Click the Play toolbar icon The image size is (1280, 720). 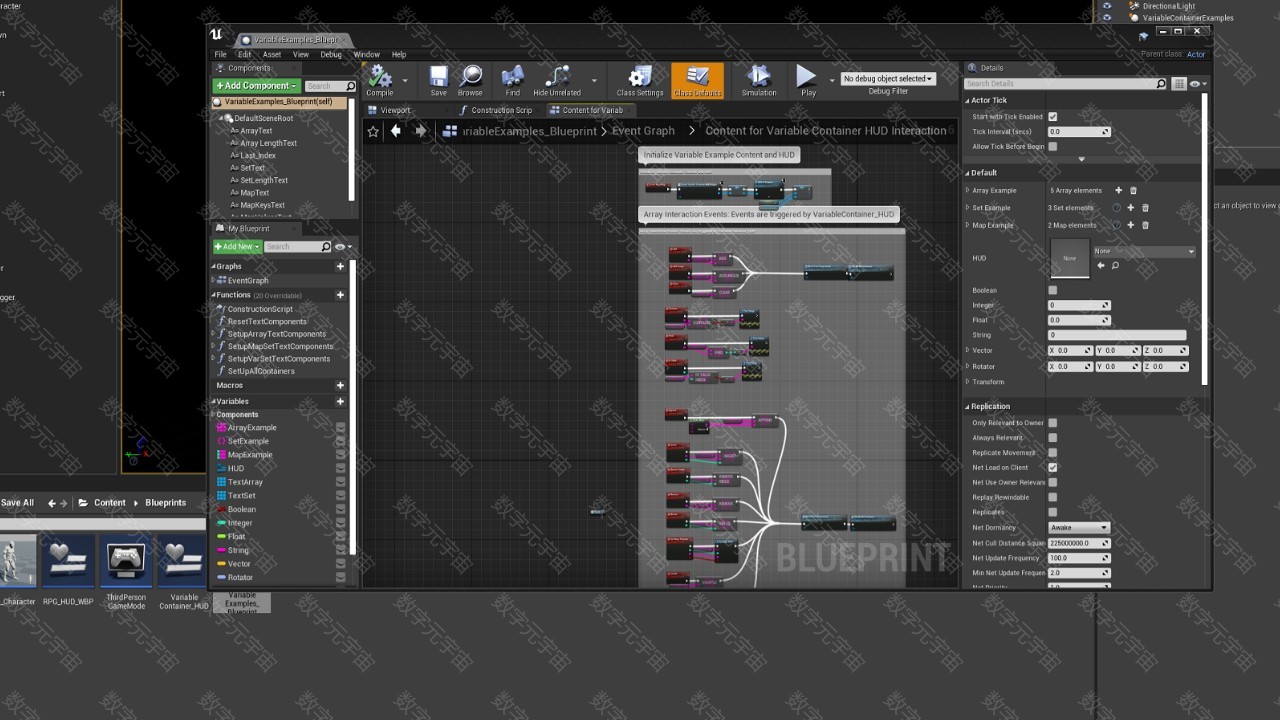point(807,78)
